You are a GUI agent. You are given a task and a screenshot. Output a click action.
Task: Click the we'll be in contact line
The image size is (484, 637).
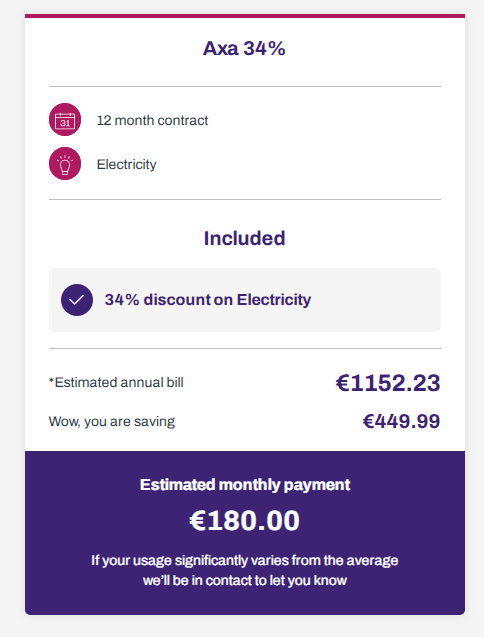pos(245,581)
